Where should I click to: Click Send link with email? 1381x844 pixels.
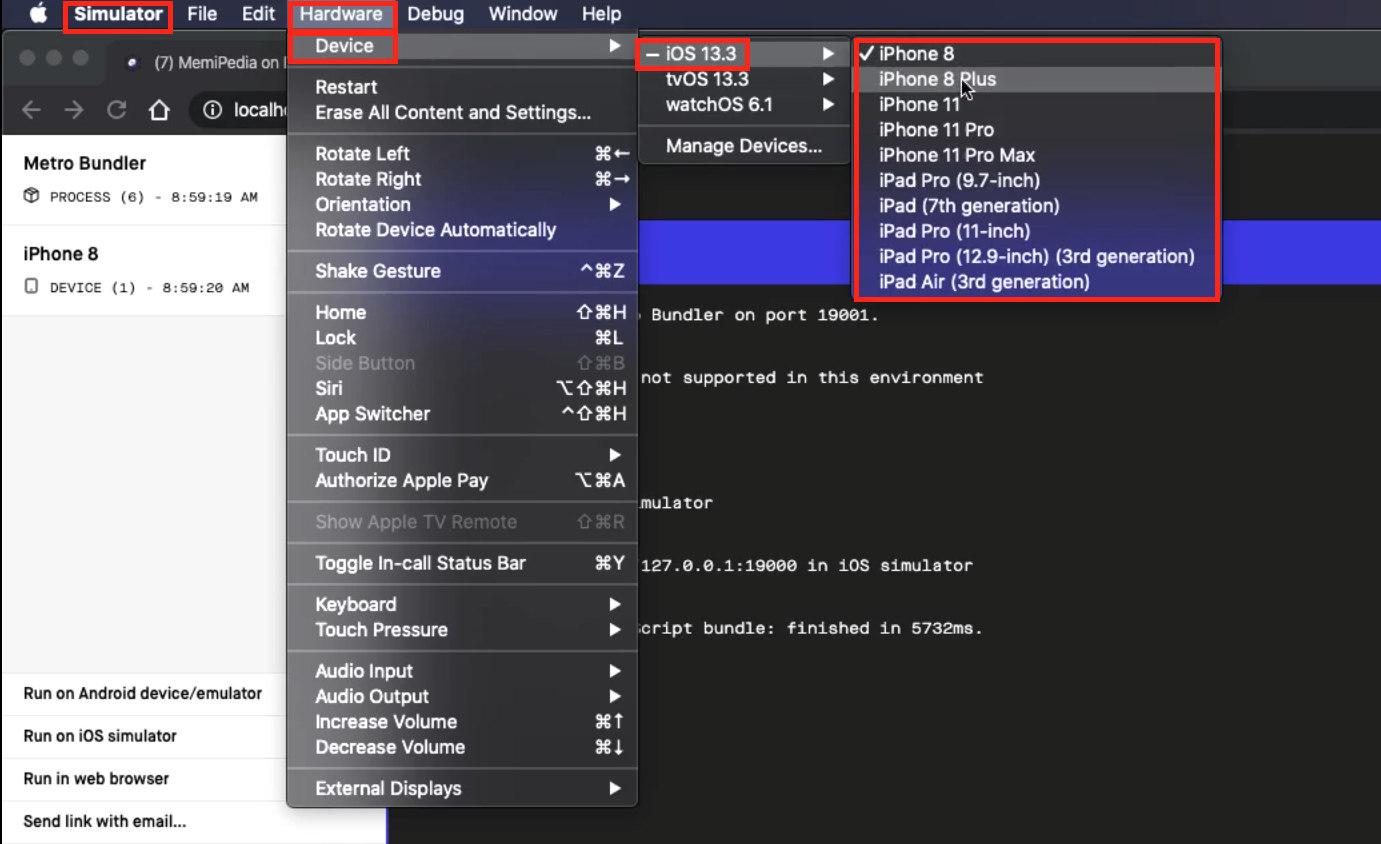[x=105, y=822]
